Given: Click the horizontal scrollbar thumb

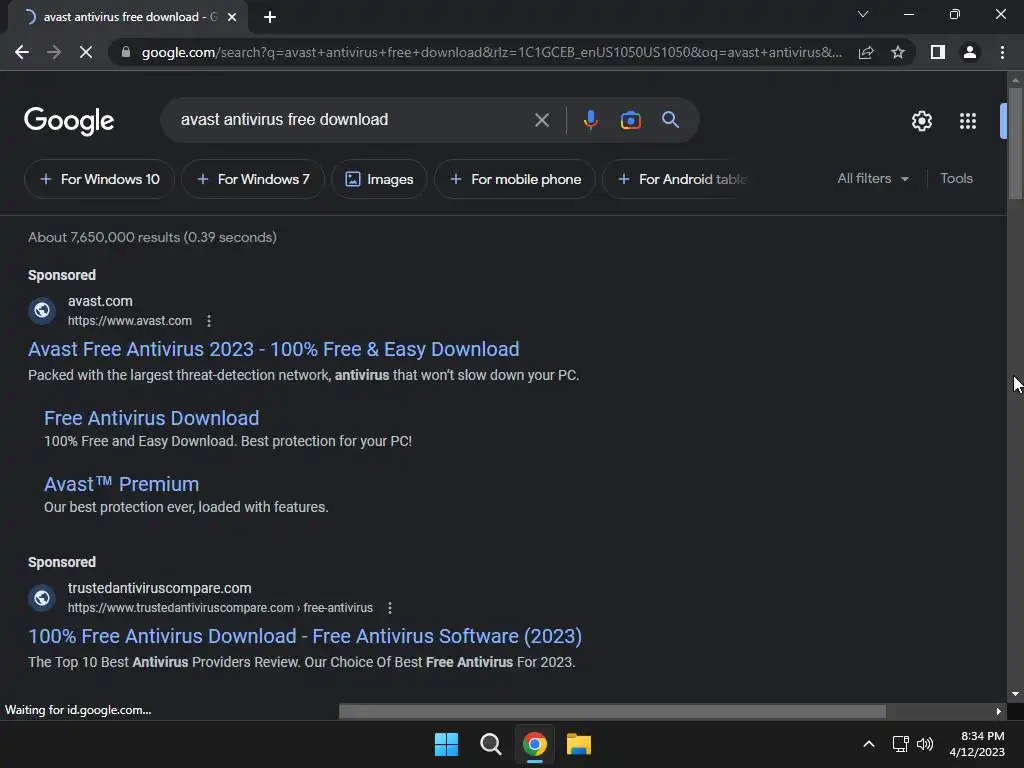Looking at the screenshot, I should [612, 711].
